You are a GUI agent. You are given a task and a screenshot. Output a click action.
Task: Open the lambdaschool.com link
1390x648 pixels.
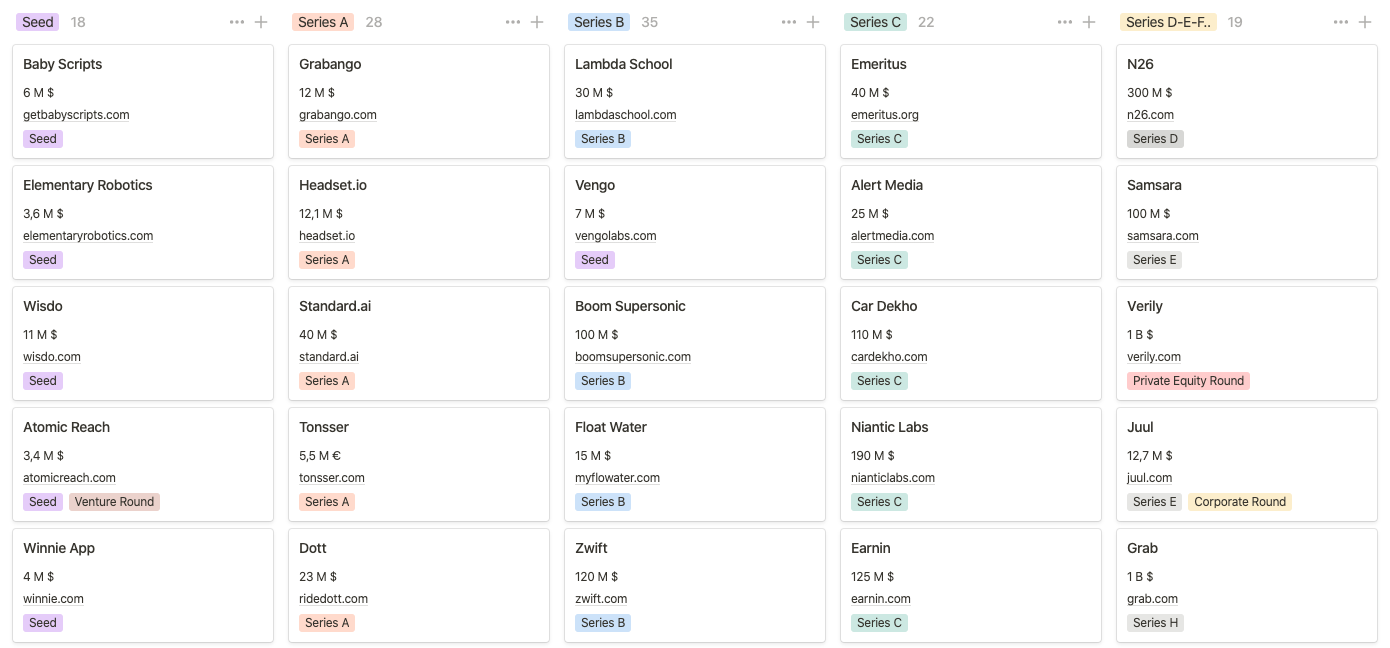(626, 115)
